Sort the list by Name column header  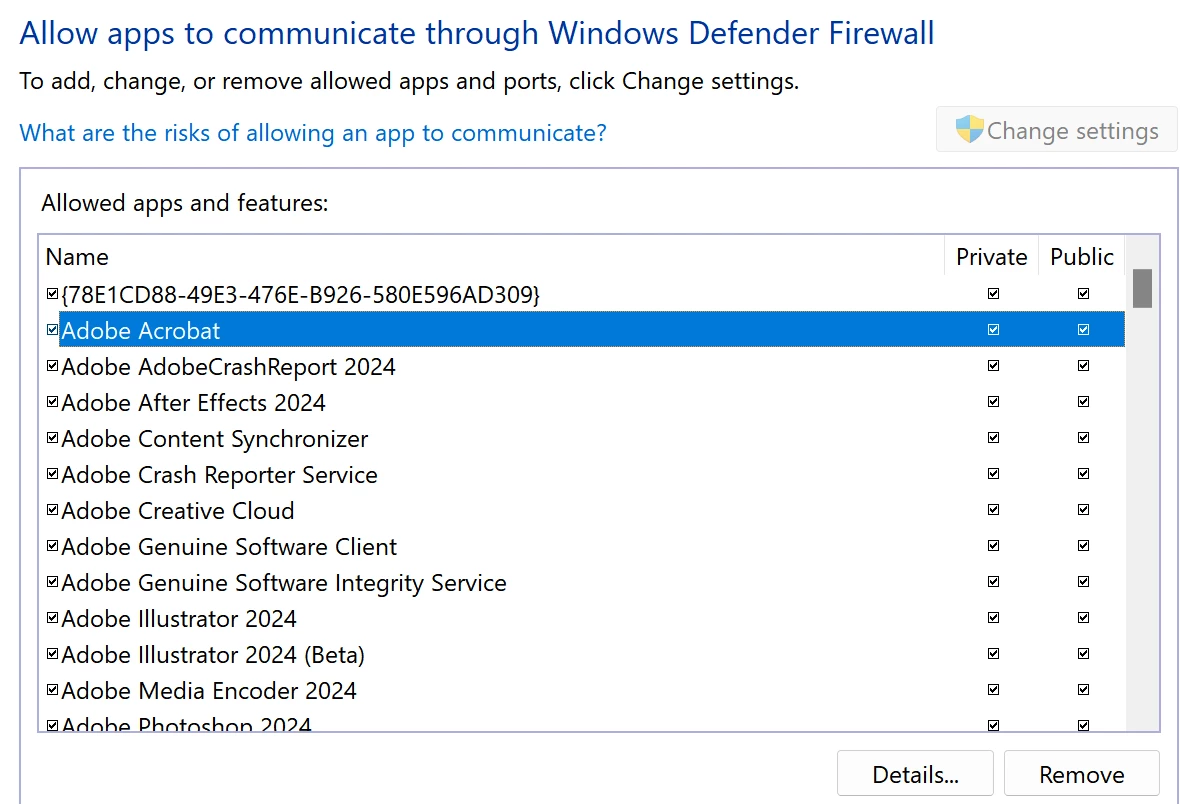point(492,257)
